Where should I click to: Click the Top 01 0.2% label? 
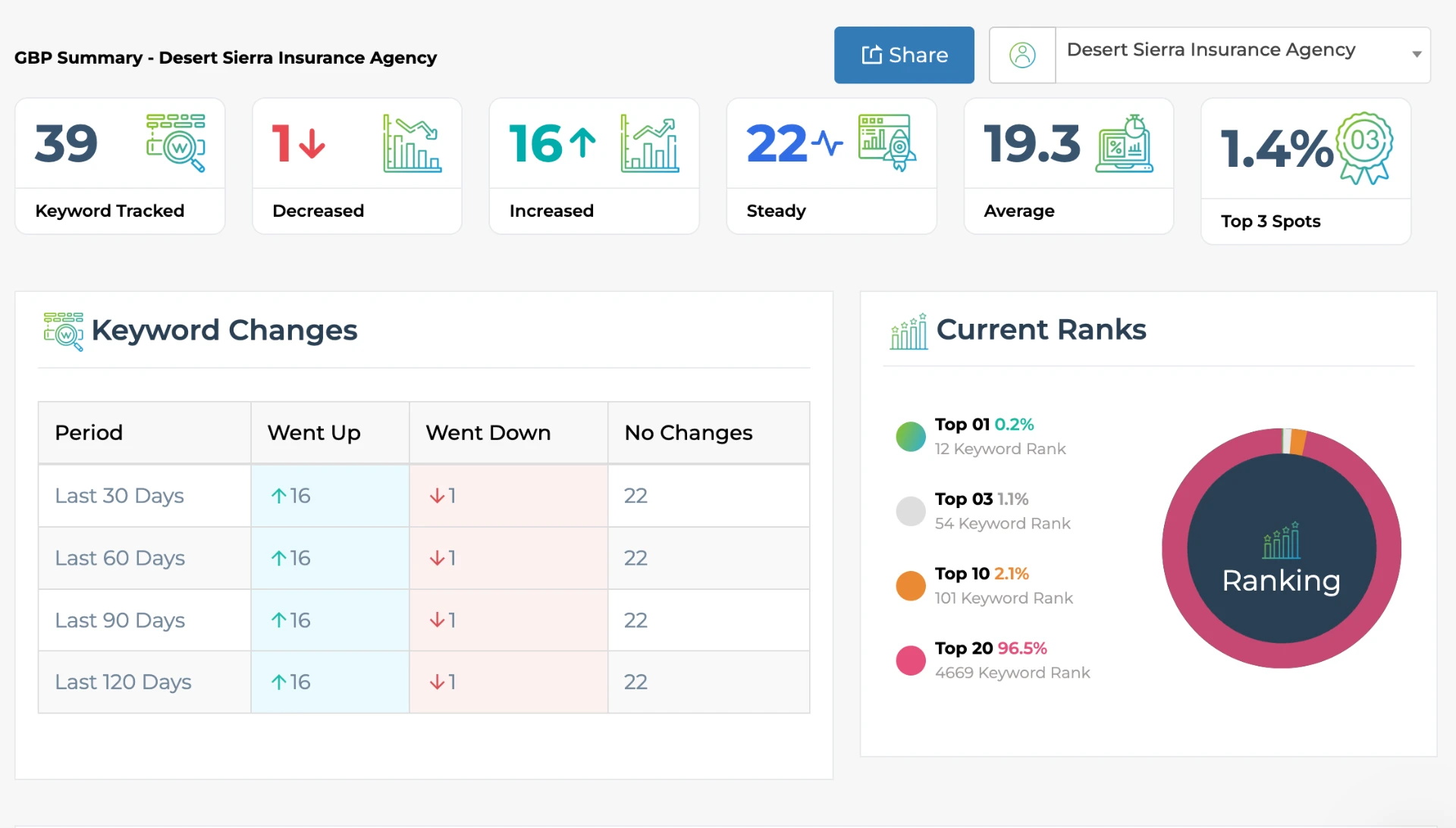[984, 425]
